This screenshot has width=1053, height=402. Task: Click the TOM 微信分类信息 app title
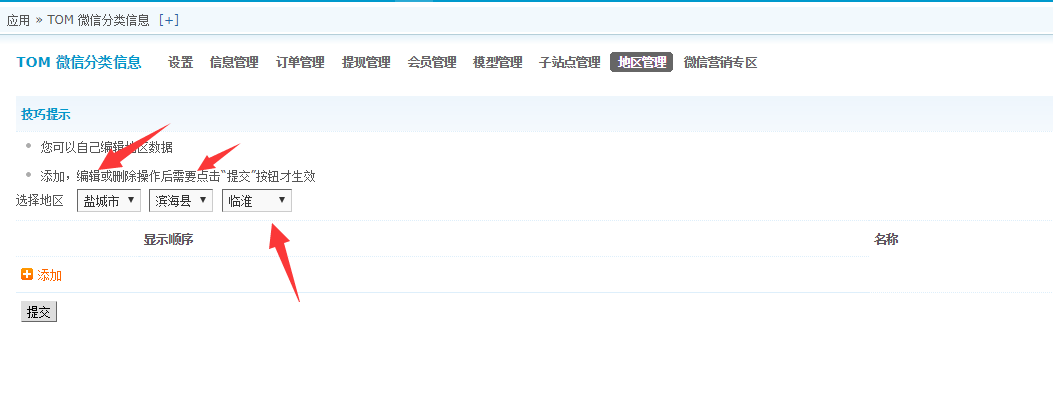79,62
